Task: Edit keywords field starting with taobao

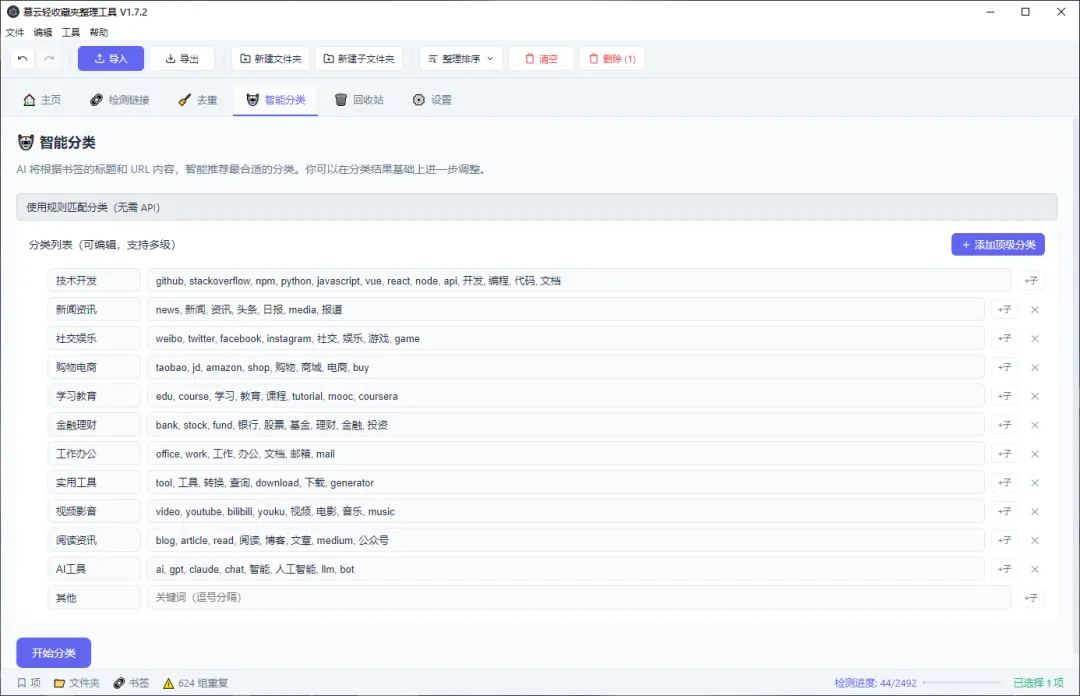Action: (565, 367)
